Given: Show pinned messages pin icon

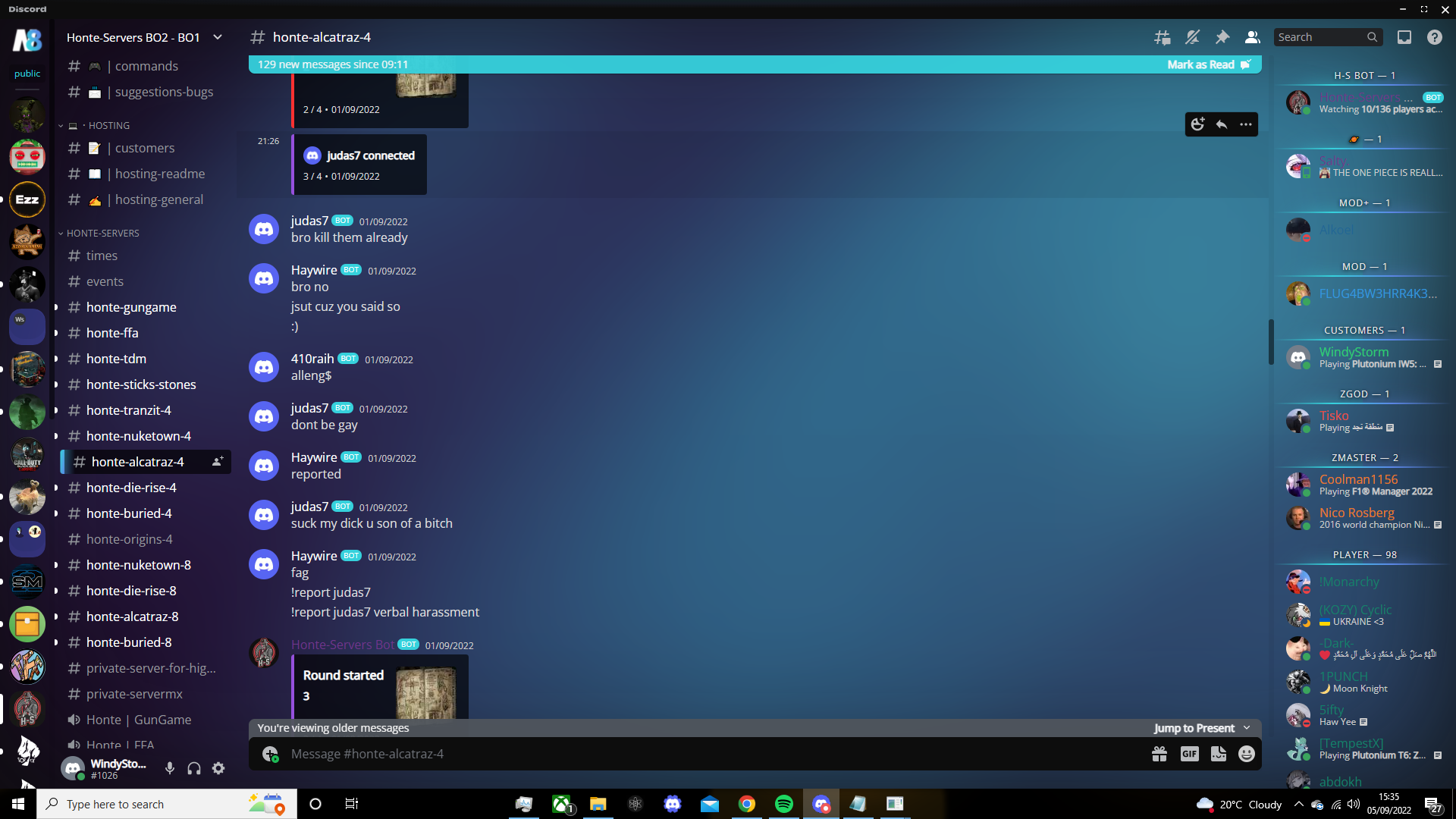Looking at the screenshot, I should click(x=1222, y=37).
